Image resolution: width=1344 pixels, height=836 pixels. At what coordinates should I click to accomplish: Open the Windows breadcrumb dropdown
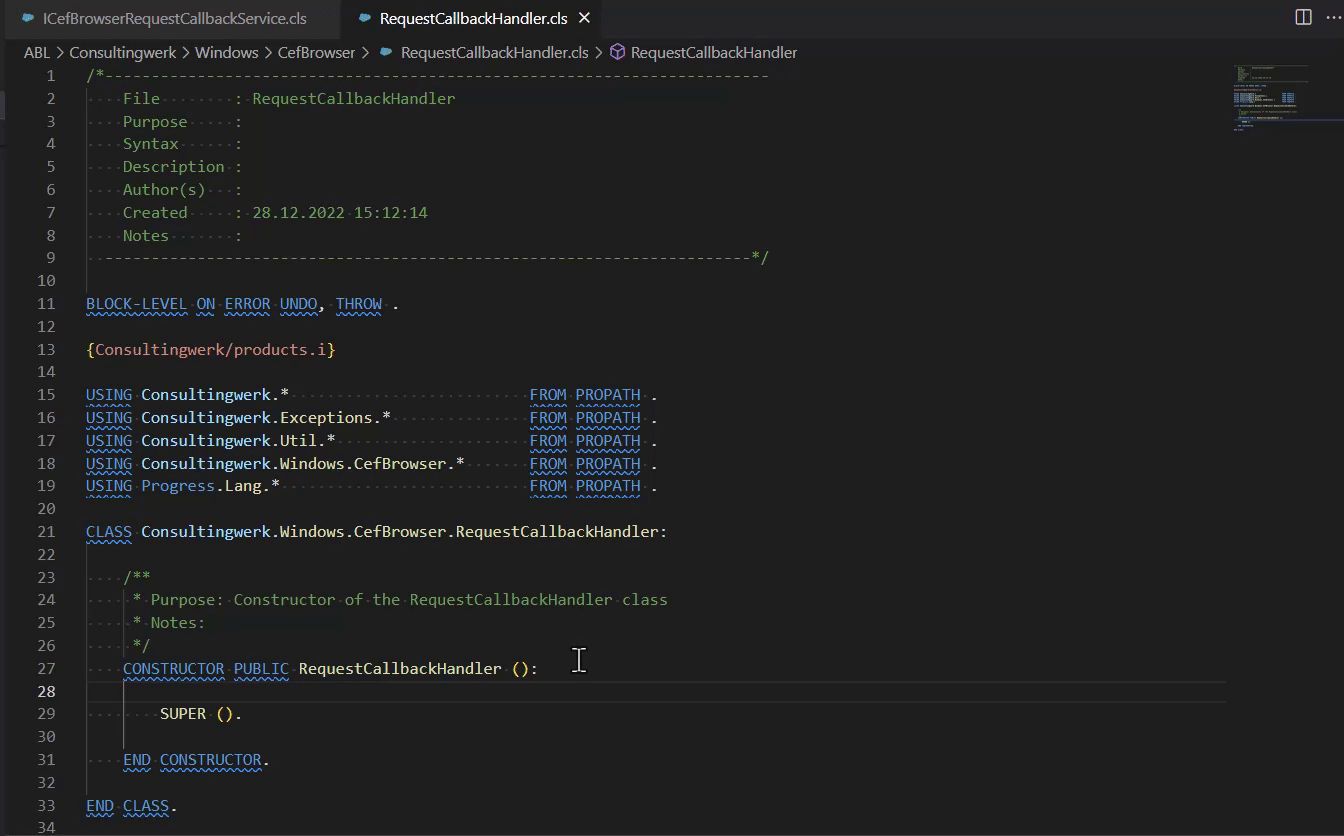[x=227, y=52]
